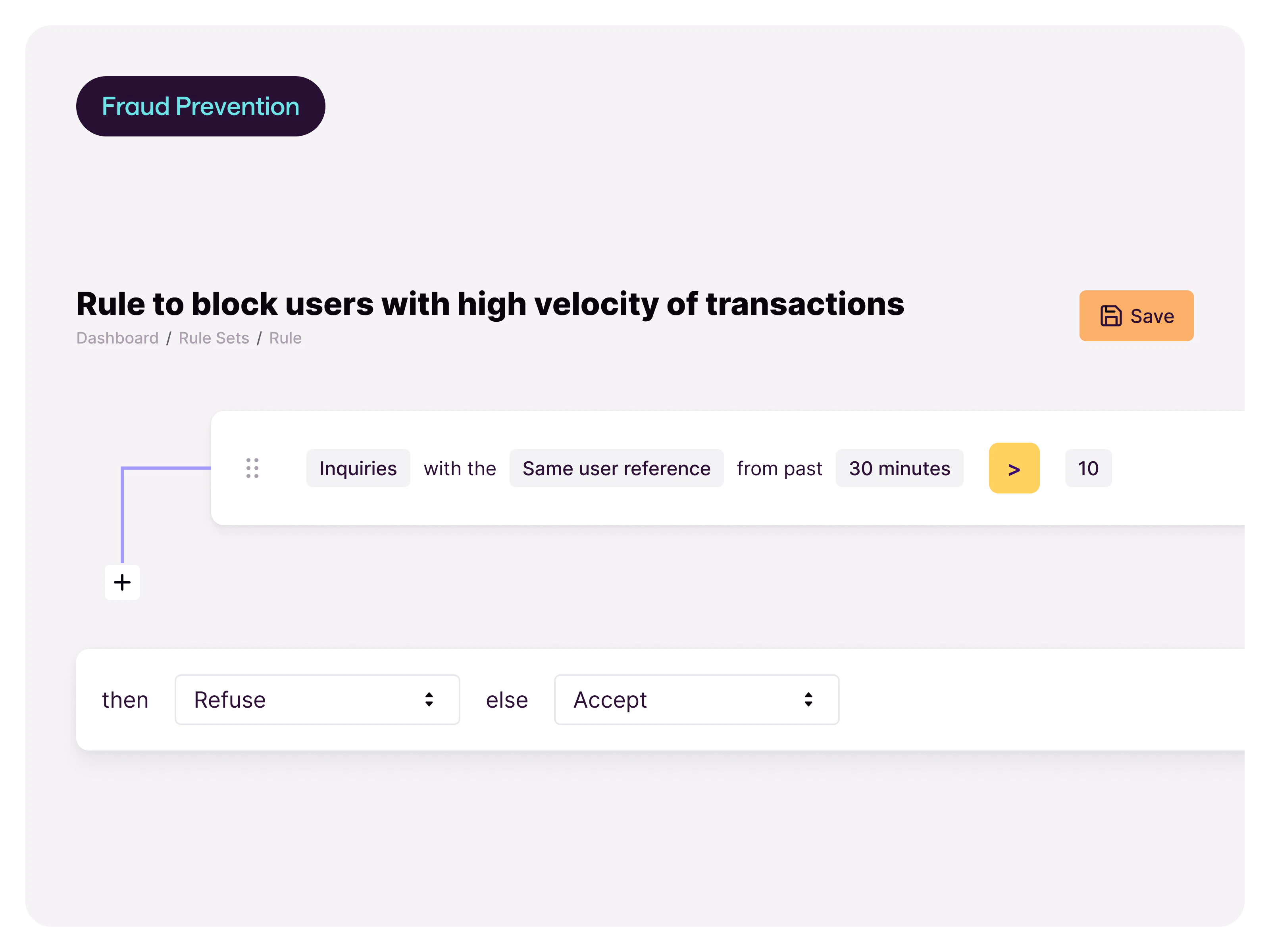Click the up-down chevron in the Refuse selector
This screenshot has height=952, width=1270.
[x=429, y=699]
